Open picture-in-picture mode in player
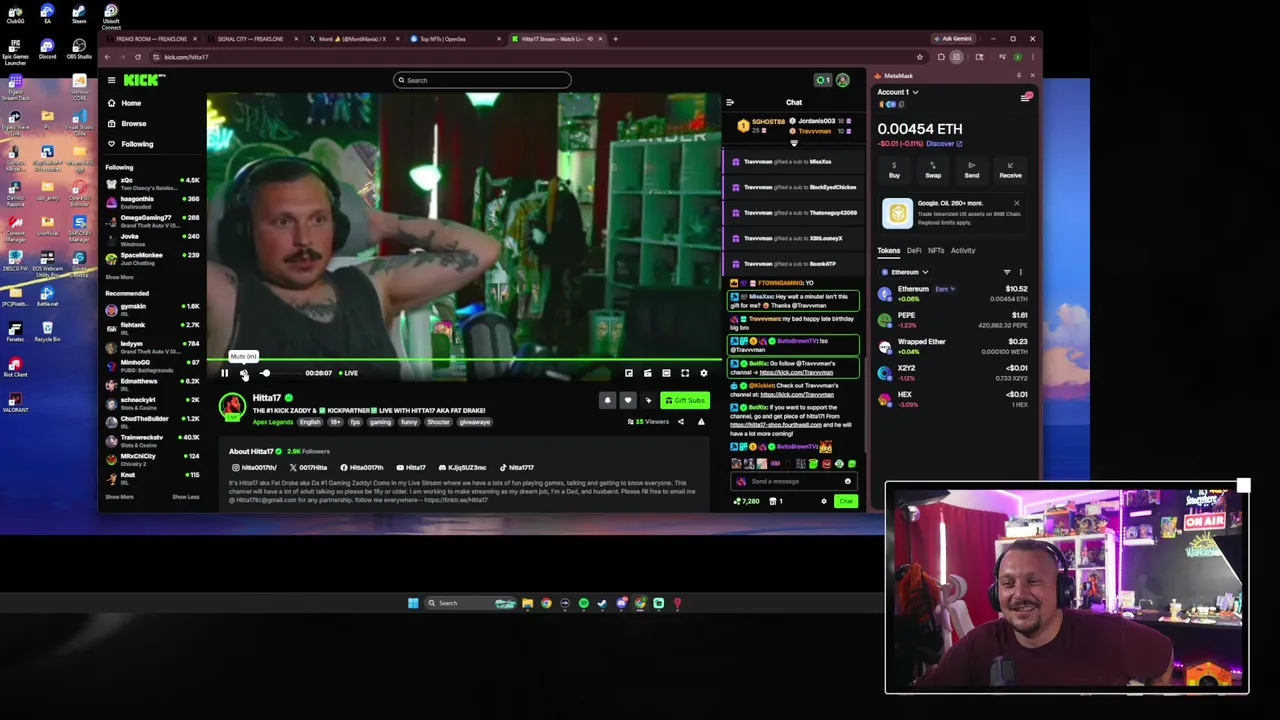The image size is (1280, 720). pyautogui.click(x=629, y=373)
